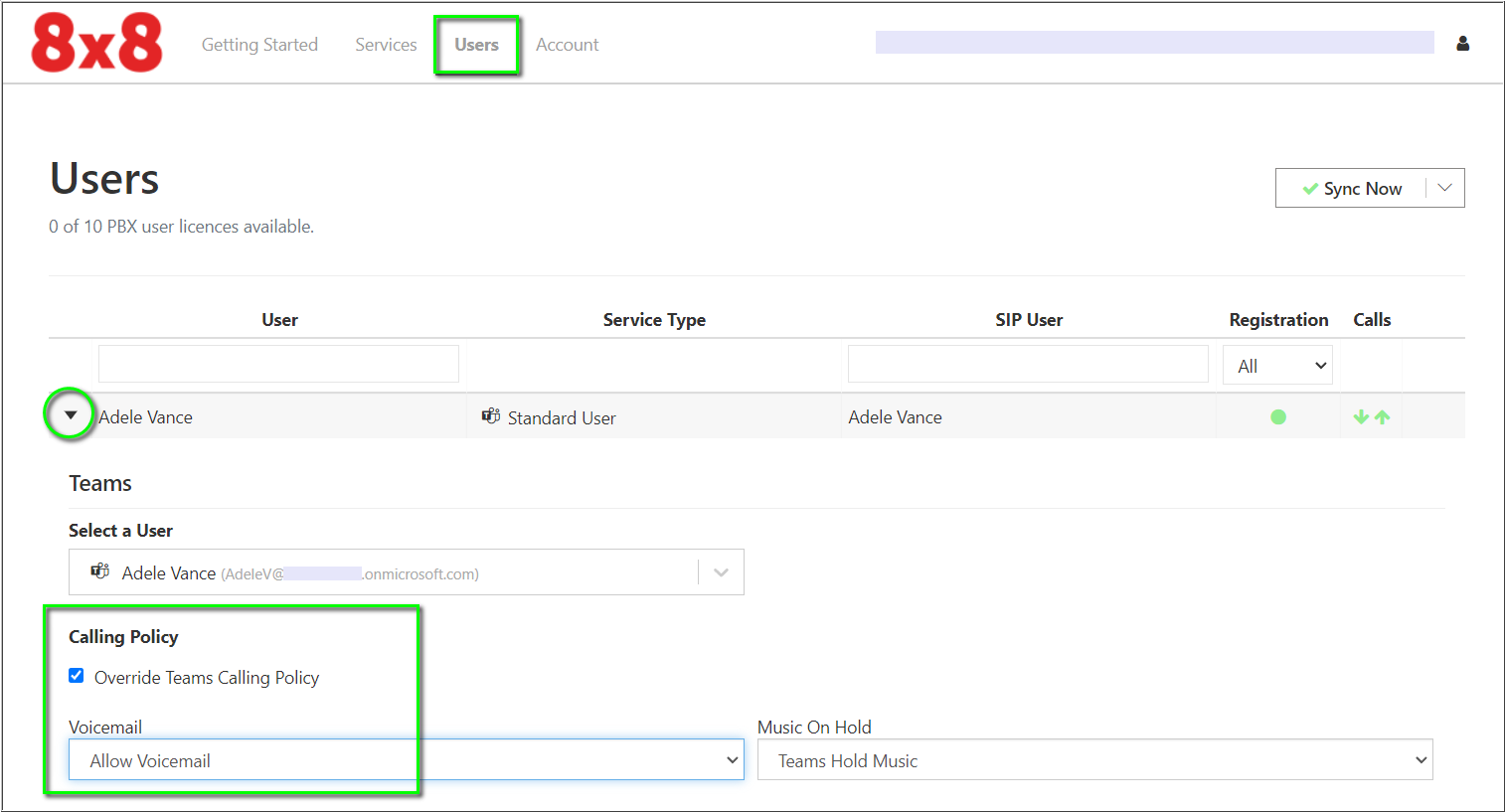The height and width of the screenshot is (812, 1505).
Task: Go to the Getting Started tab
Action: (259, 45)
